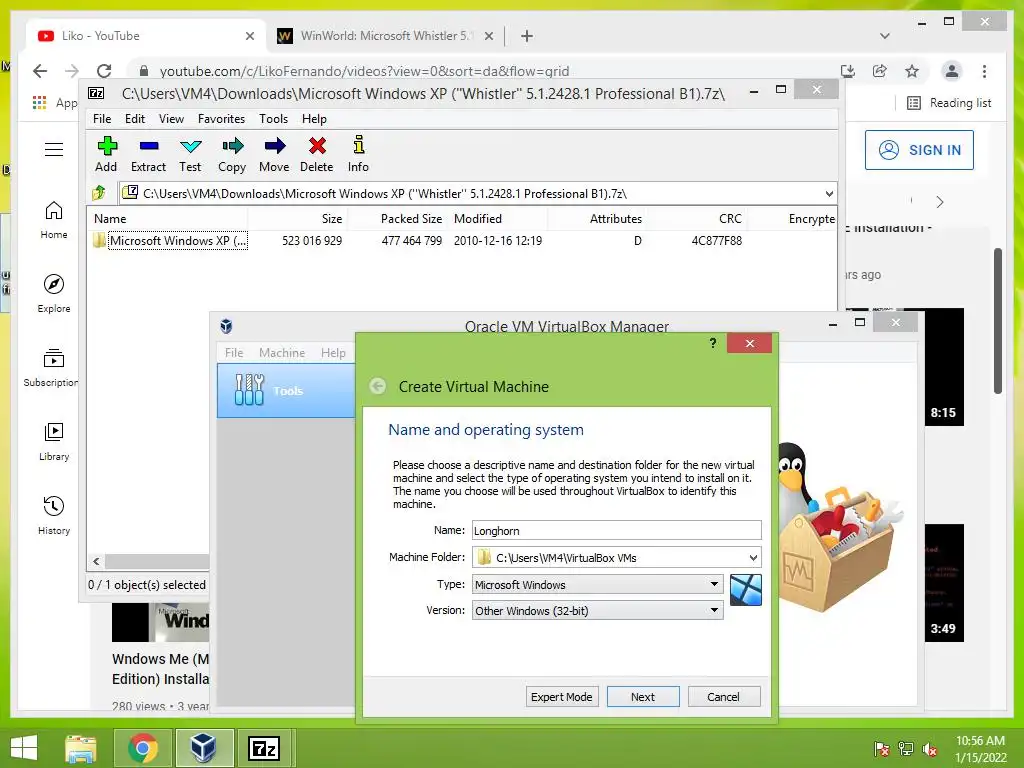Click the Chrome address bar URL
This screenshot has height=768, width=1024.
point(364,71)
